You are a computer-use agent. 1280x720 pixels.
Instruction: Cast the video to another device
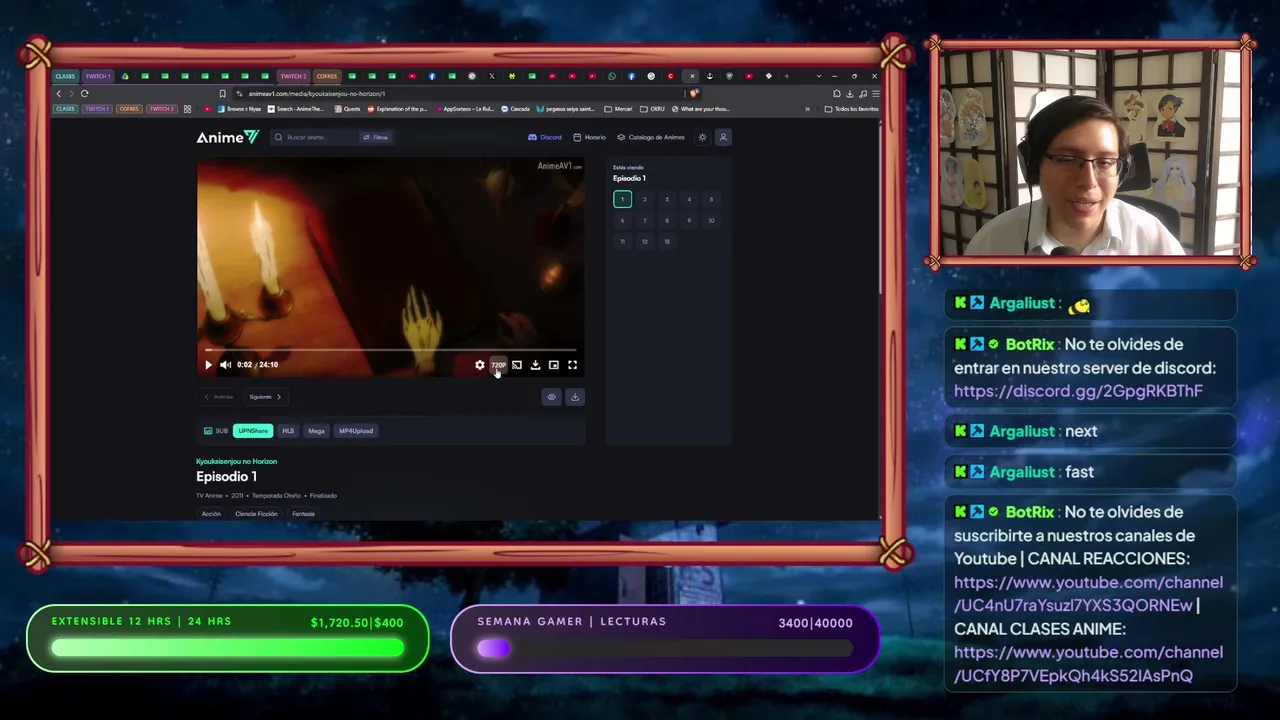coord(516,365)
